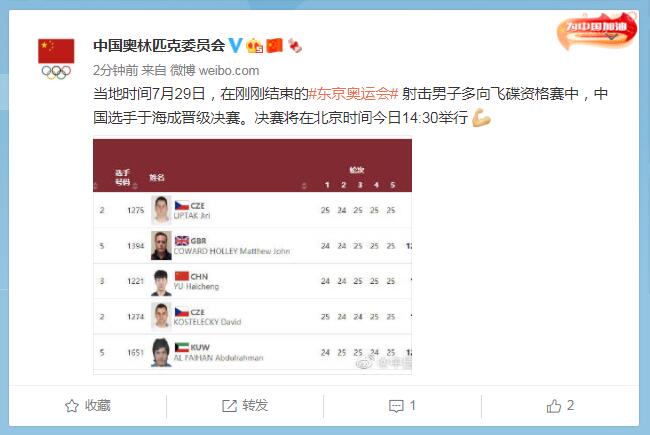Open the qualification results table image
The height and width of the screenshot is (435, 650).
[x=252, y=257]
